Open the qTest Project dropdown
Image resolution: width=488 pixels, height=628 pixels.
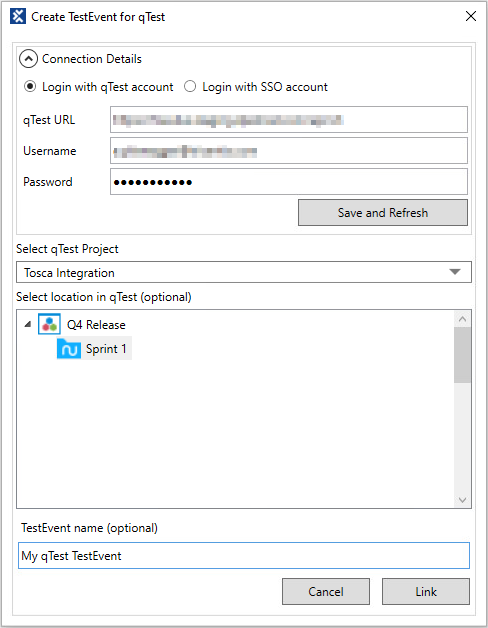[244, 272]
